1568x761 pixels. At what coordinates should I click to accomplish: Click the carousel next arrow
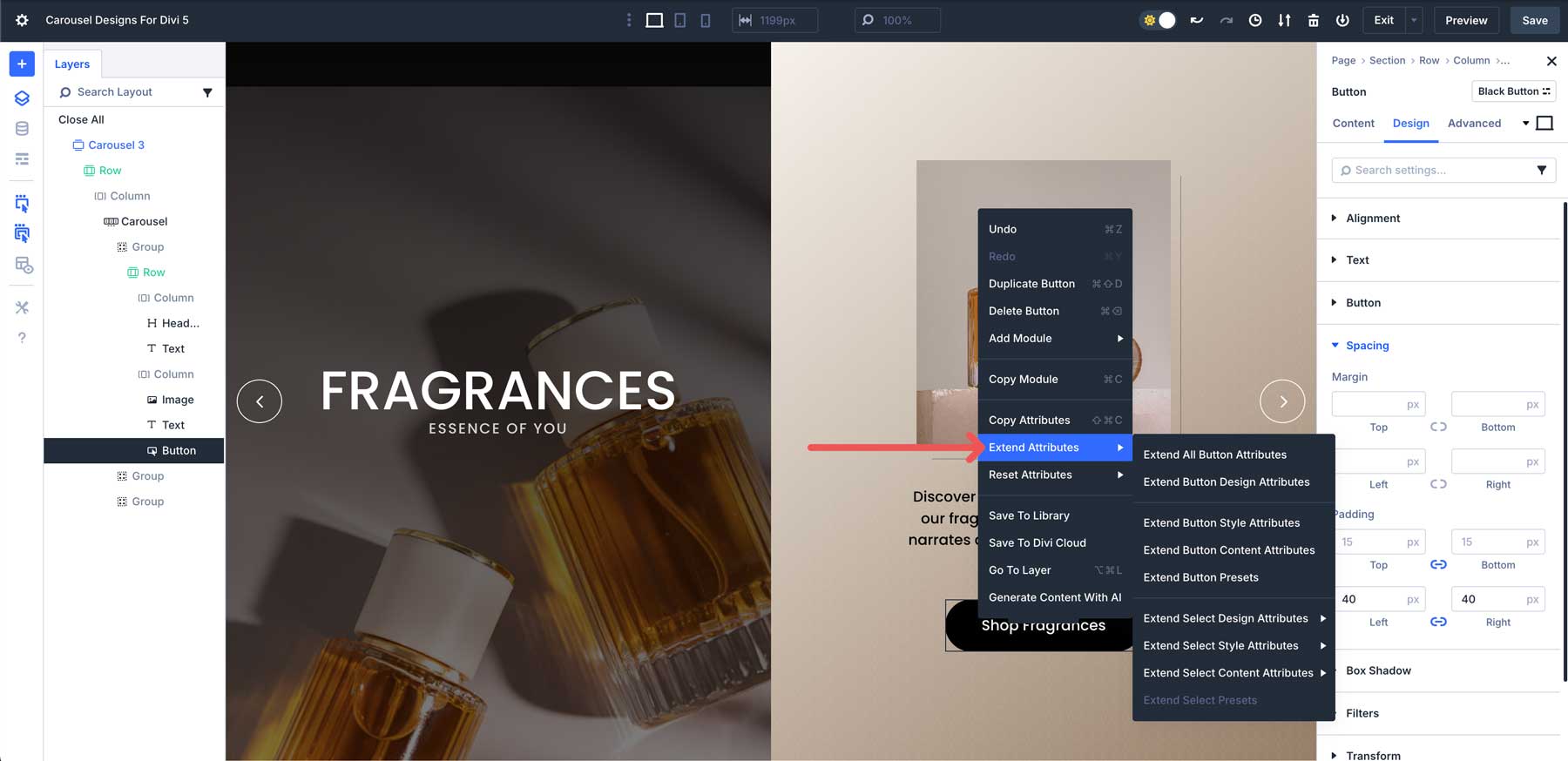click(1282, 401)
